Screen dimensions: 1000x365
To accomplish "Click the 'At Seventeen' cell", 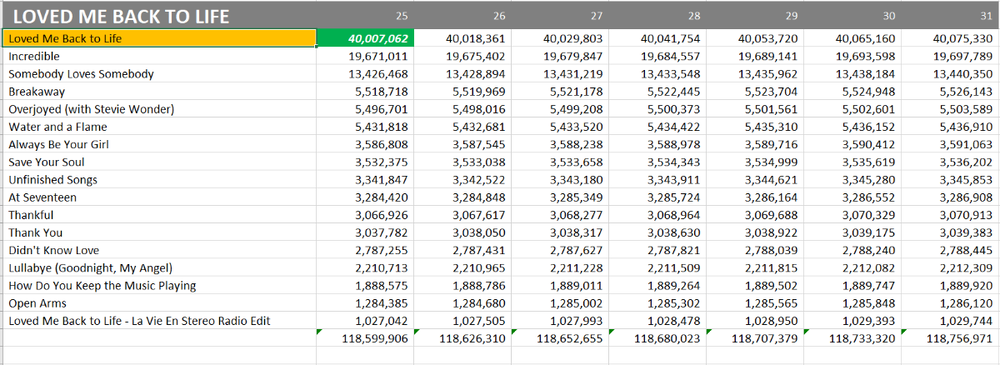I will click(159, 197).
